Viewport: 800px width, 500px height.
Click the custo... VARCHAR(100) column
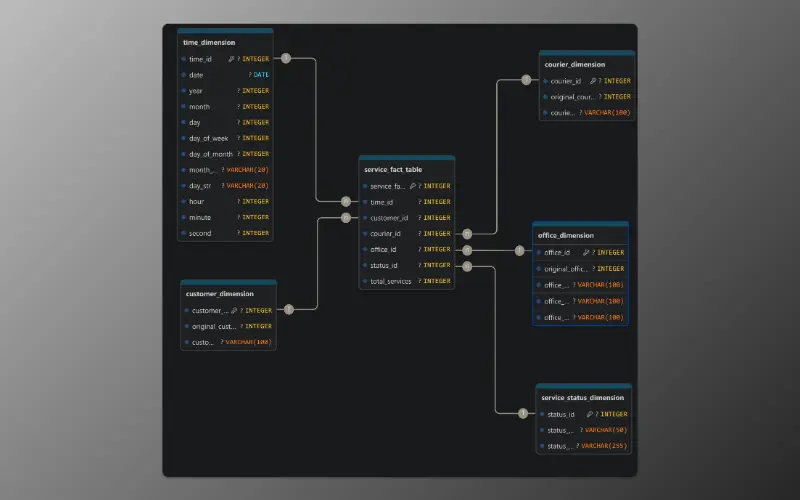click(x=229, y=342)
